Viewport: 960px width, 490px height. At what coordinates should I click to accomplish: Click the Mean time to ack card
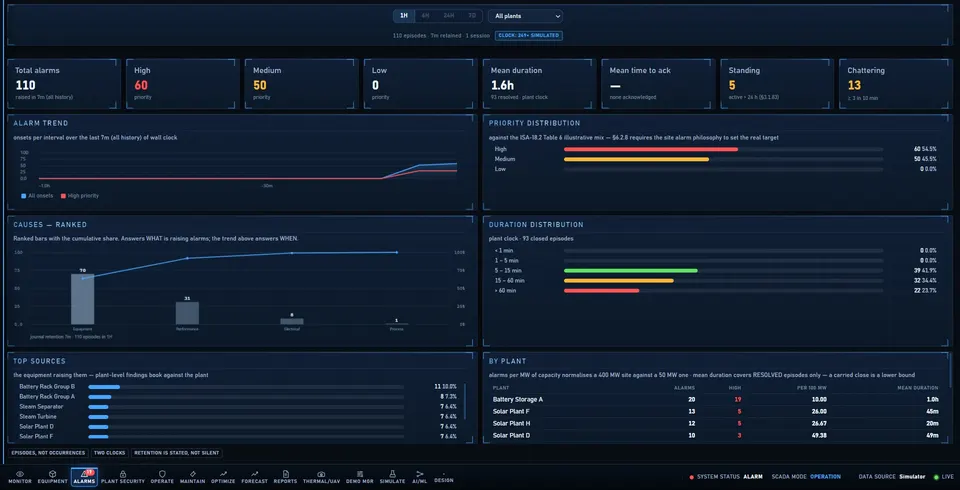[658, 85]
